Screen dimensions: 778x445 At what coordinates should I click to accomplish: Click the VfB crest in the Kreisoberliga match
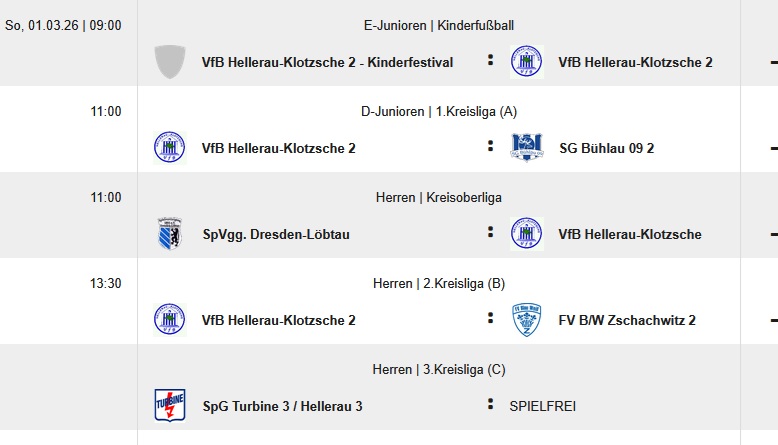526,234
